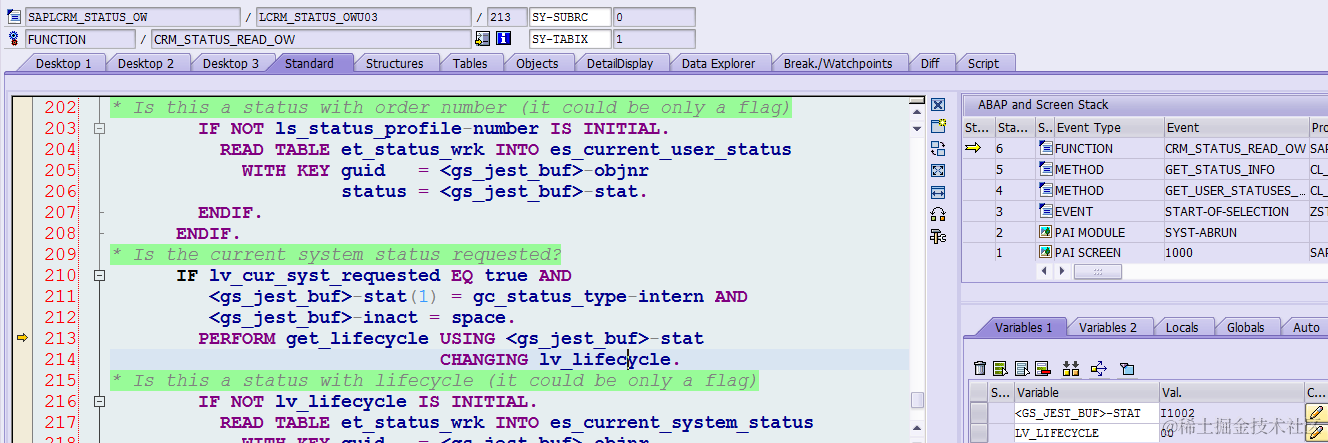Click the PAI MODULE icon in the stack
The height and width of the screenshot is (443, 1328).
coord(1045,232)
